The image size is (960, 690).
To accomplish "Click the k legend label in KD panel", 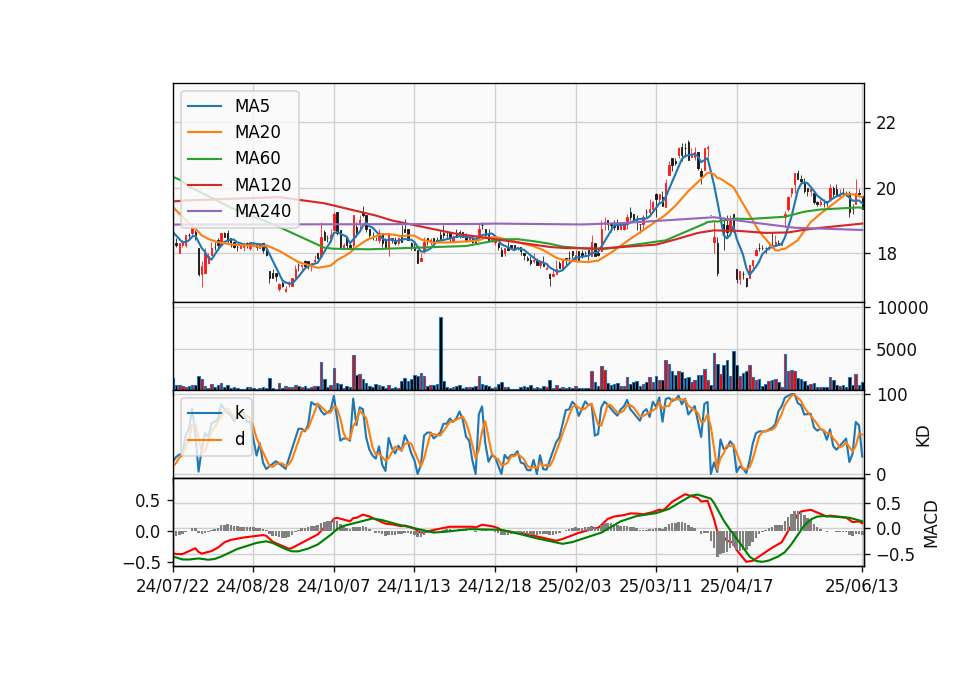I will point(239,413).
